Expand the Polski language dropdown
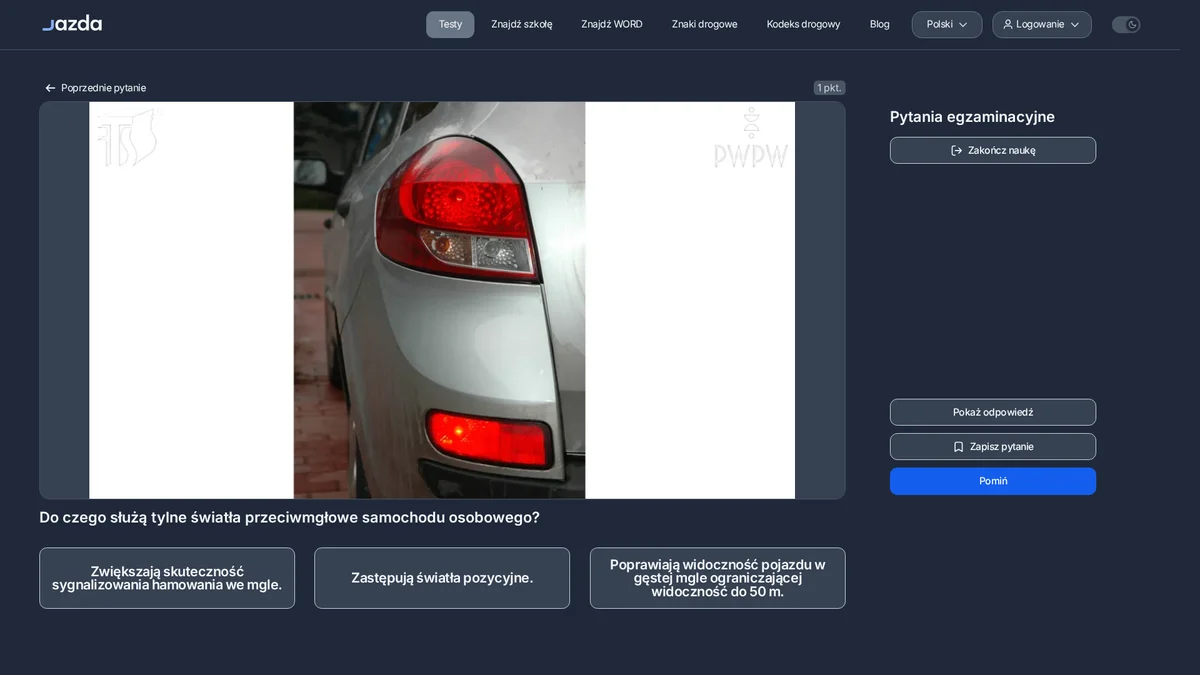 coord(947,24)
